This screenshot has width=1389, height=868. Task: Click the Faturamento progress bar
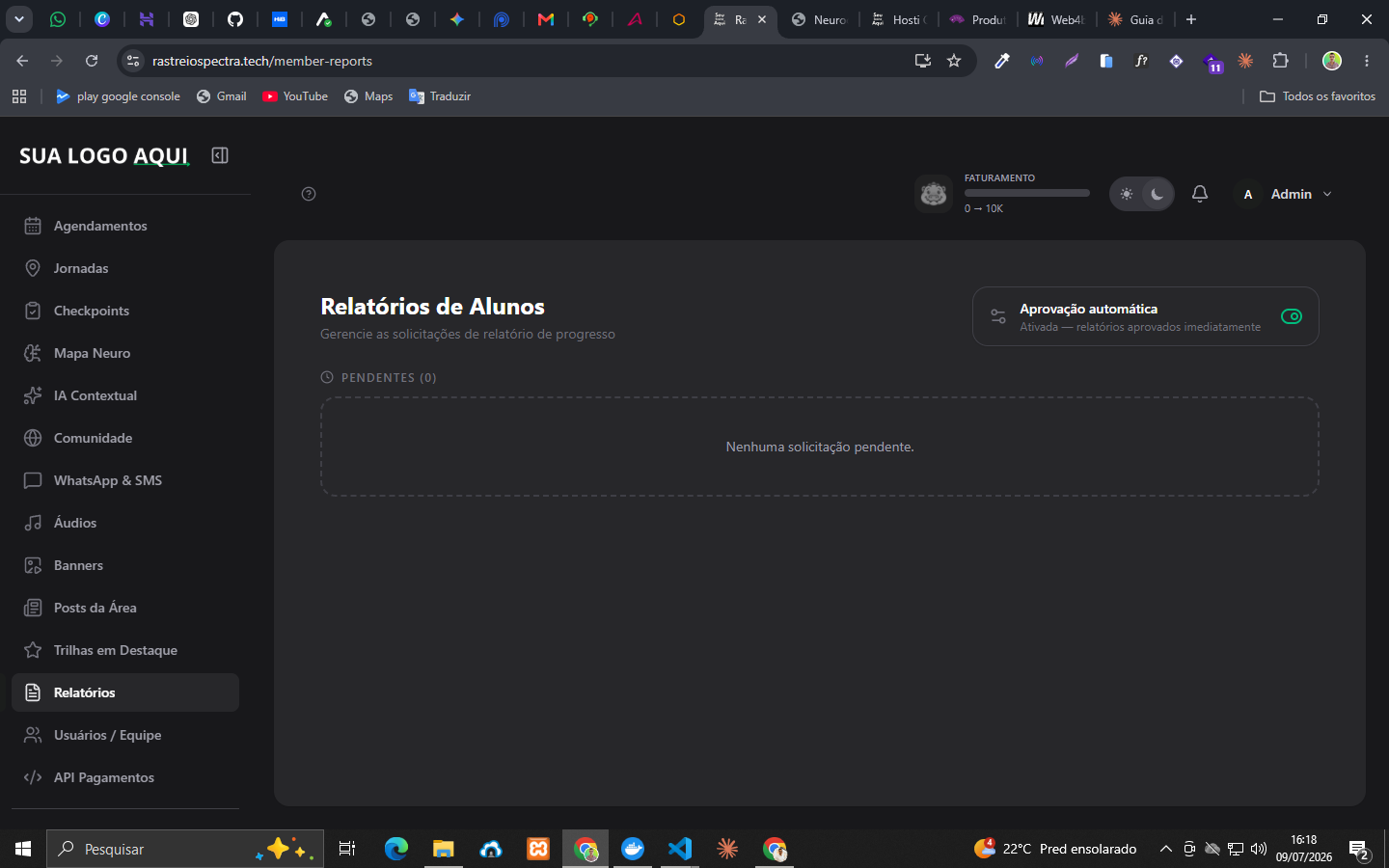1027,193
